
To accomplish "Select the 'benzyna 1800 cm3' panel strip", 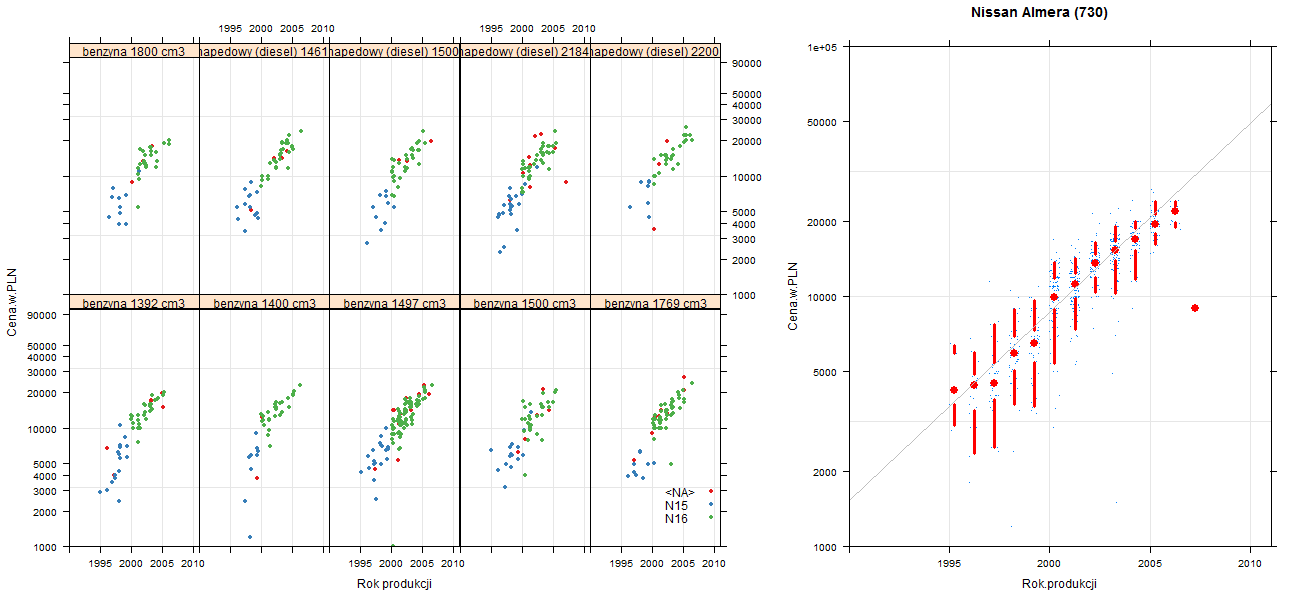I will click(x=134, y=51).
